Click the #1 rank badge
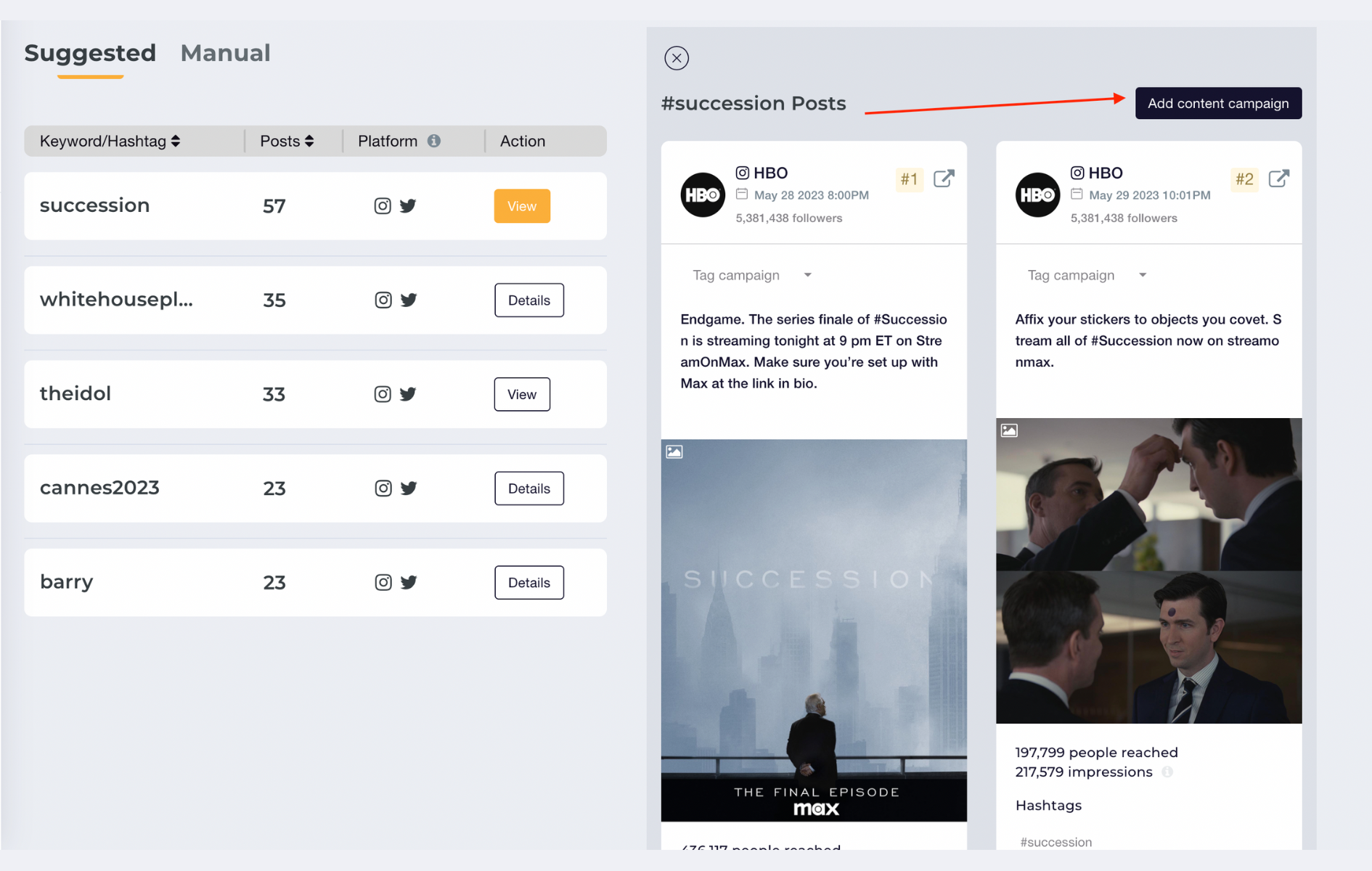 [909, 179]
